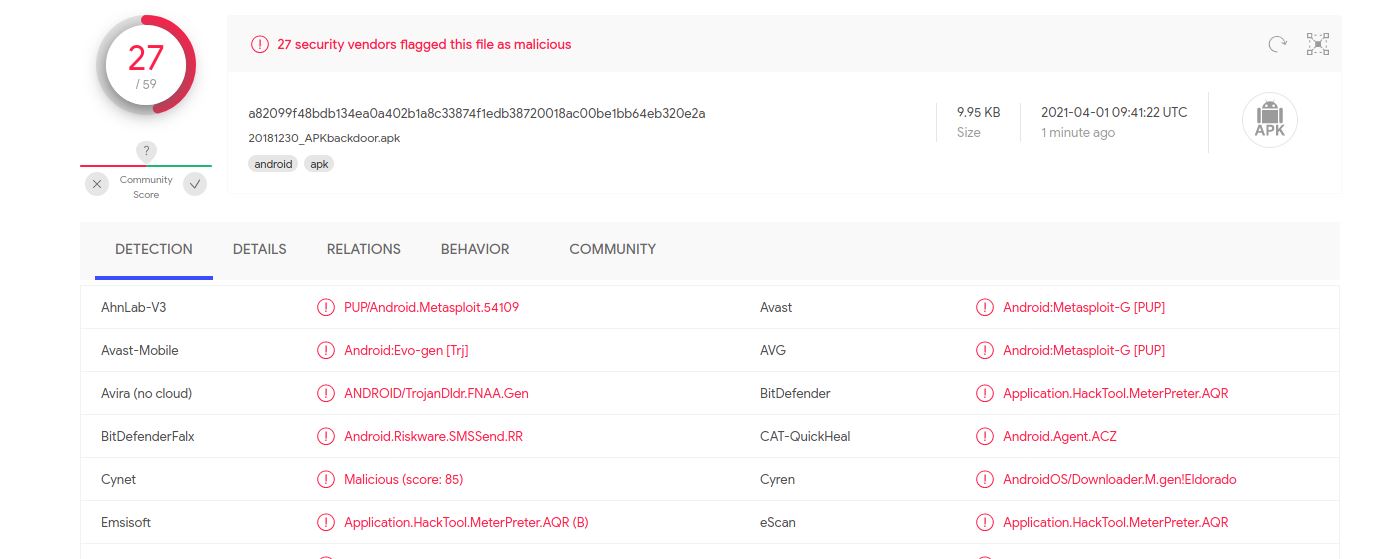Vote file as harmless with checkmark icon

point(195,184)
